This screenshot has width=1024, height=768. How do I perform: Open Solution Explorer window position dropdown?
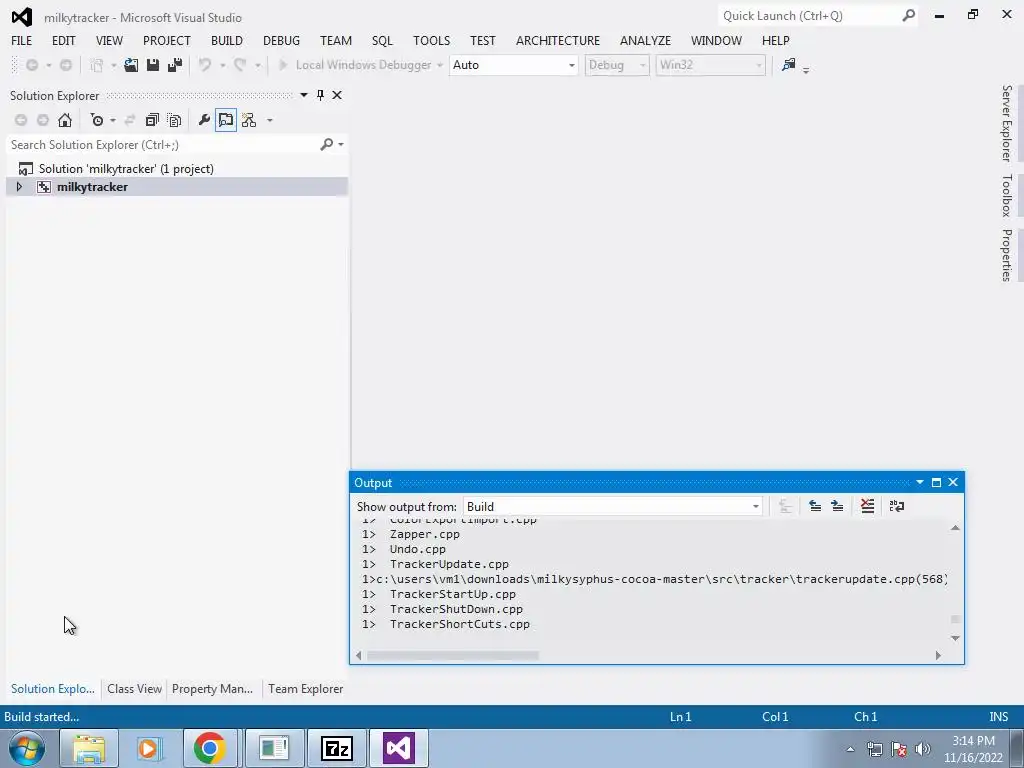[304, 95]
